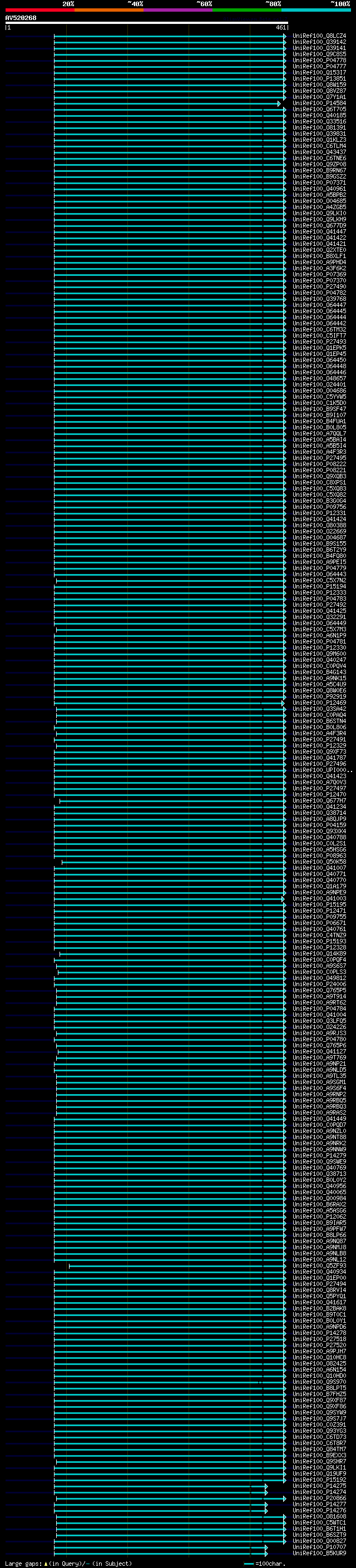The height and width of the screenshot is (1568, 356).
Task: Click the orange ~40% identity legend segment
Action: pos(109,10)
